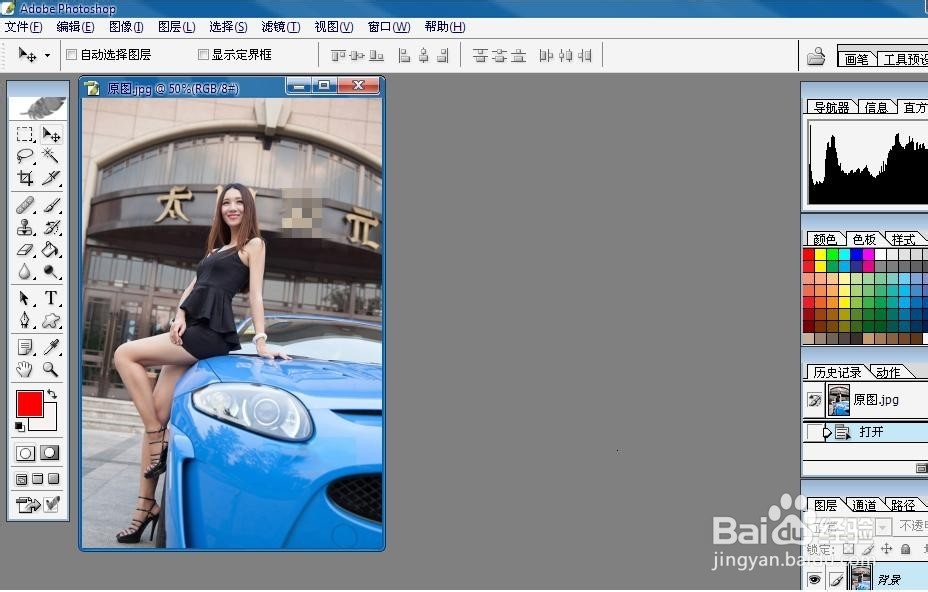
Task: Open the 窗口(W) menu
Action: point(388,27)
